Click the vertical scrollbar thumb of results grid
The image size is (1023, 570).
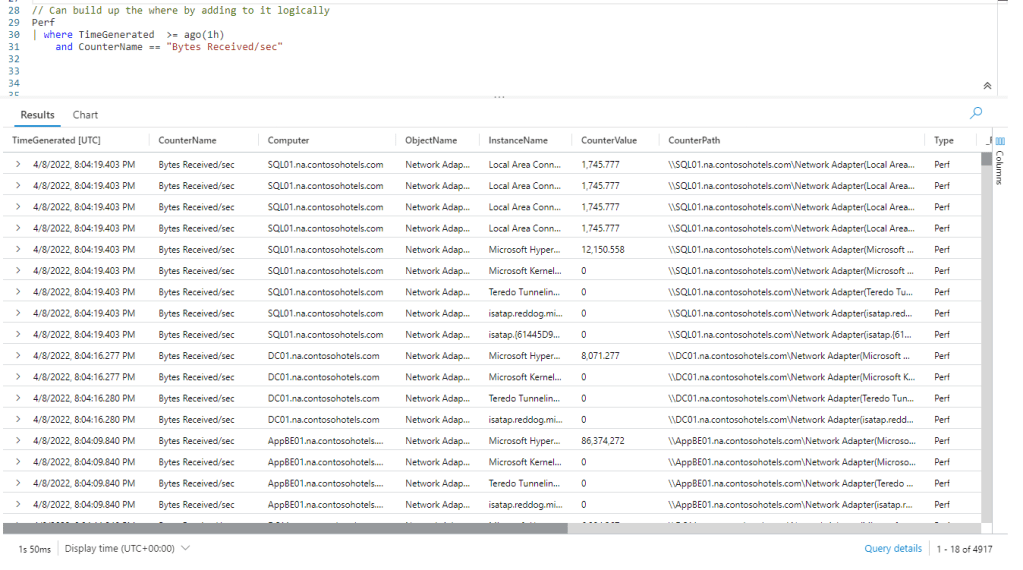click(986, 158)
